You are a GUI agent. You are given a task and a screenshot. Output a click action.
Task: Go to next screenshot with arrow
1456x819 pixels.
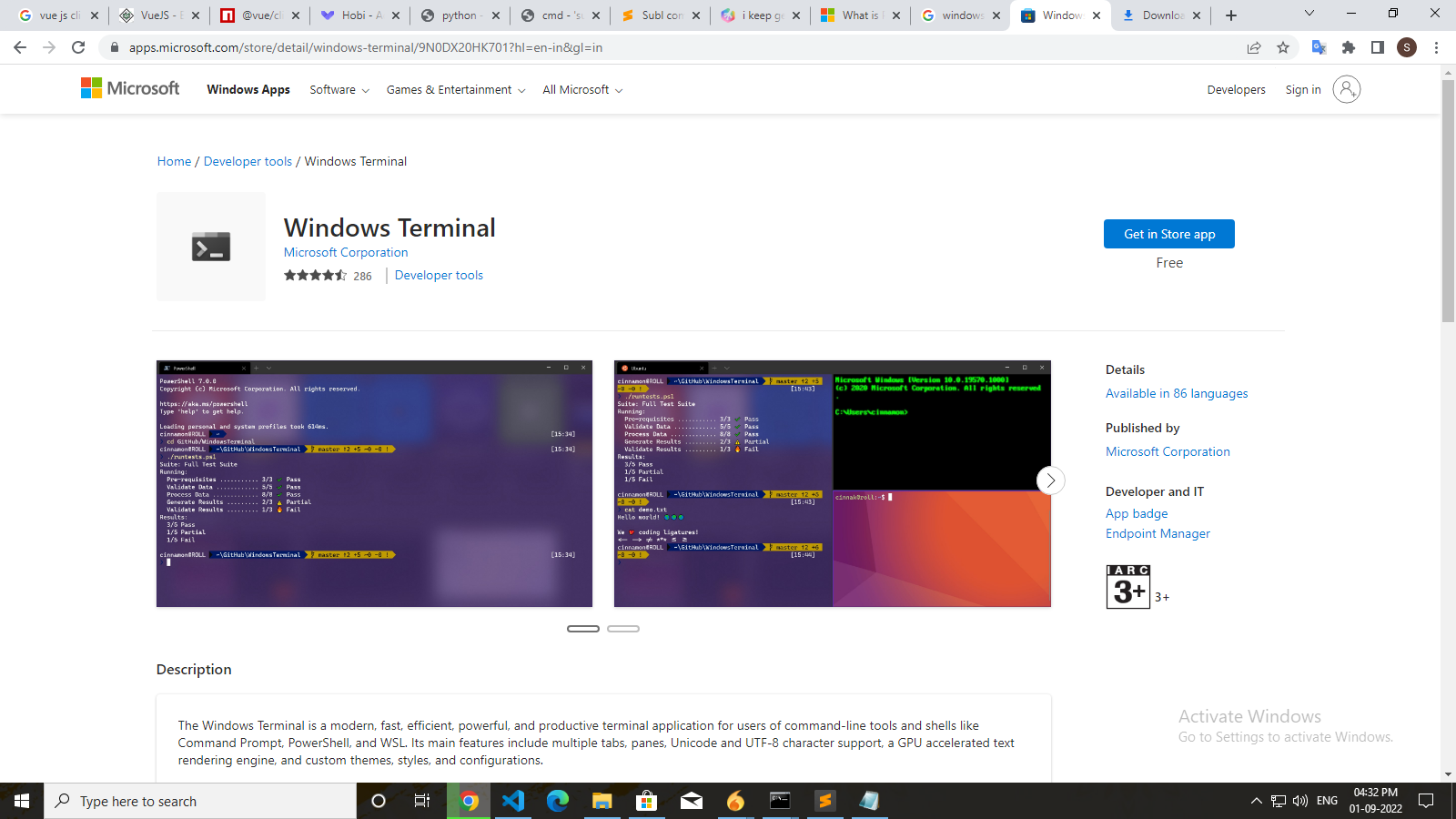[x=1050, y=480]
